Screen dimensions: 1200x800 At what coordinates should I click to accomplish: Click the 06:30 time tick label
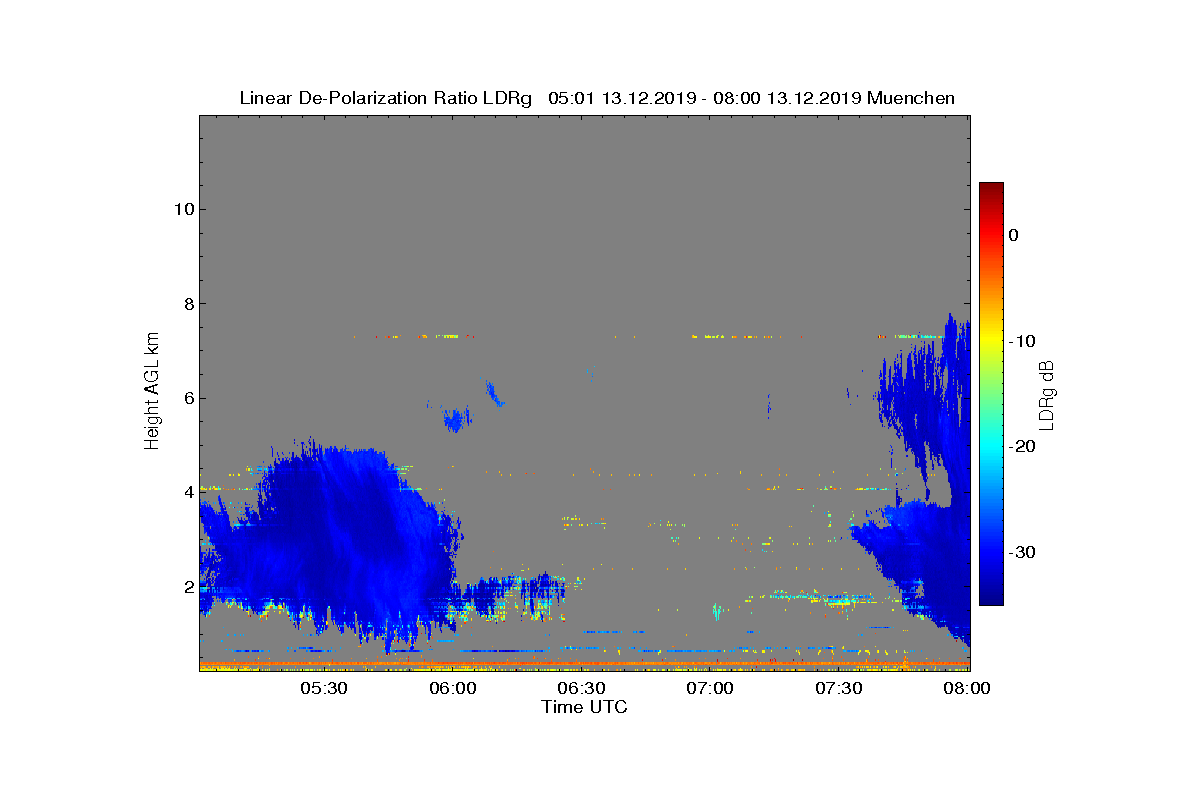click(x=581, y=689)
